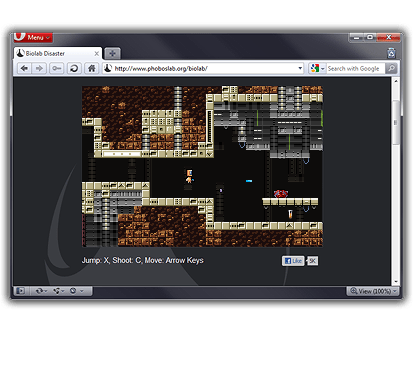The image size is (413, 390).
Task: Click the password wand key icon
Action: [57, 69]
